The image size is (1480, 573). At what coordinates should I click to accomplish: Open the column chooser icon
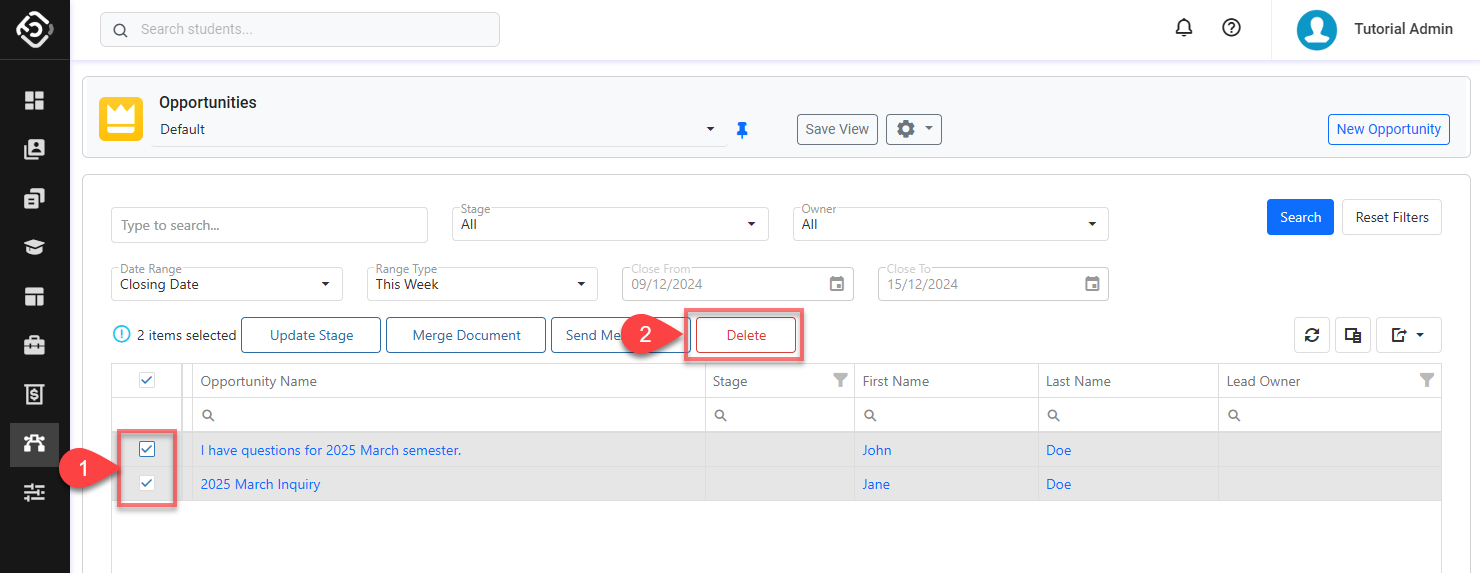pyautogui.click(x=1353, y=336)
